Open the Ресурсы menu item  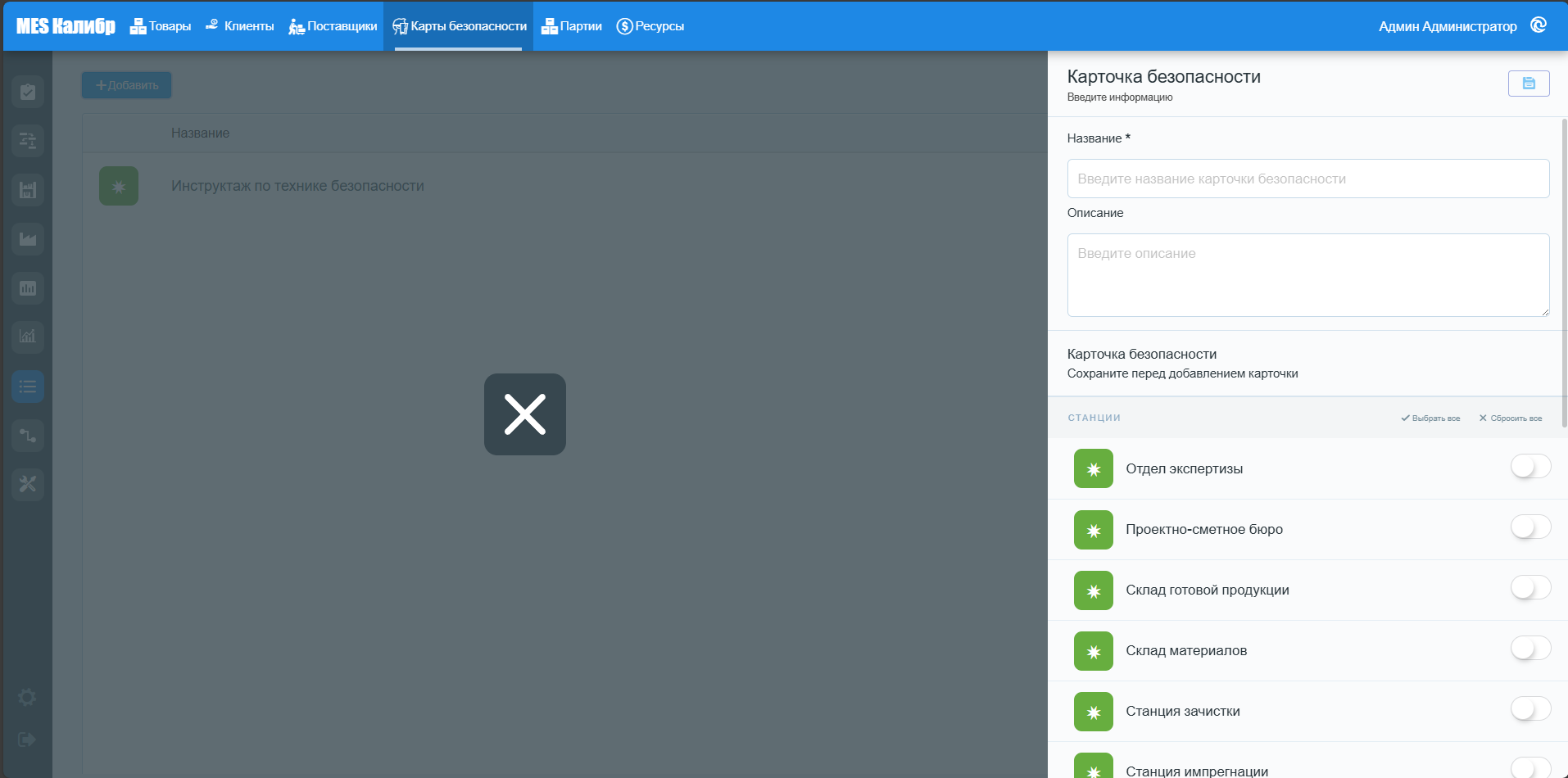(x=650, y=26)
